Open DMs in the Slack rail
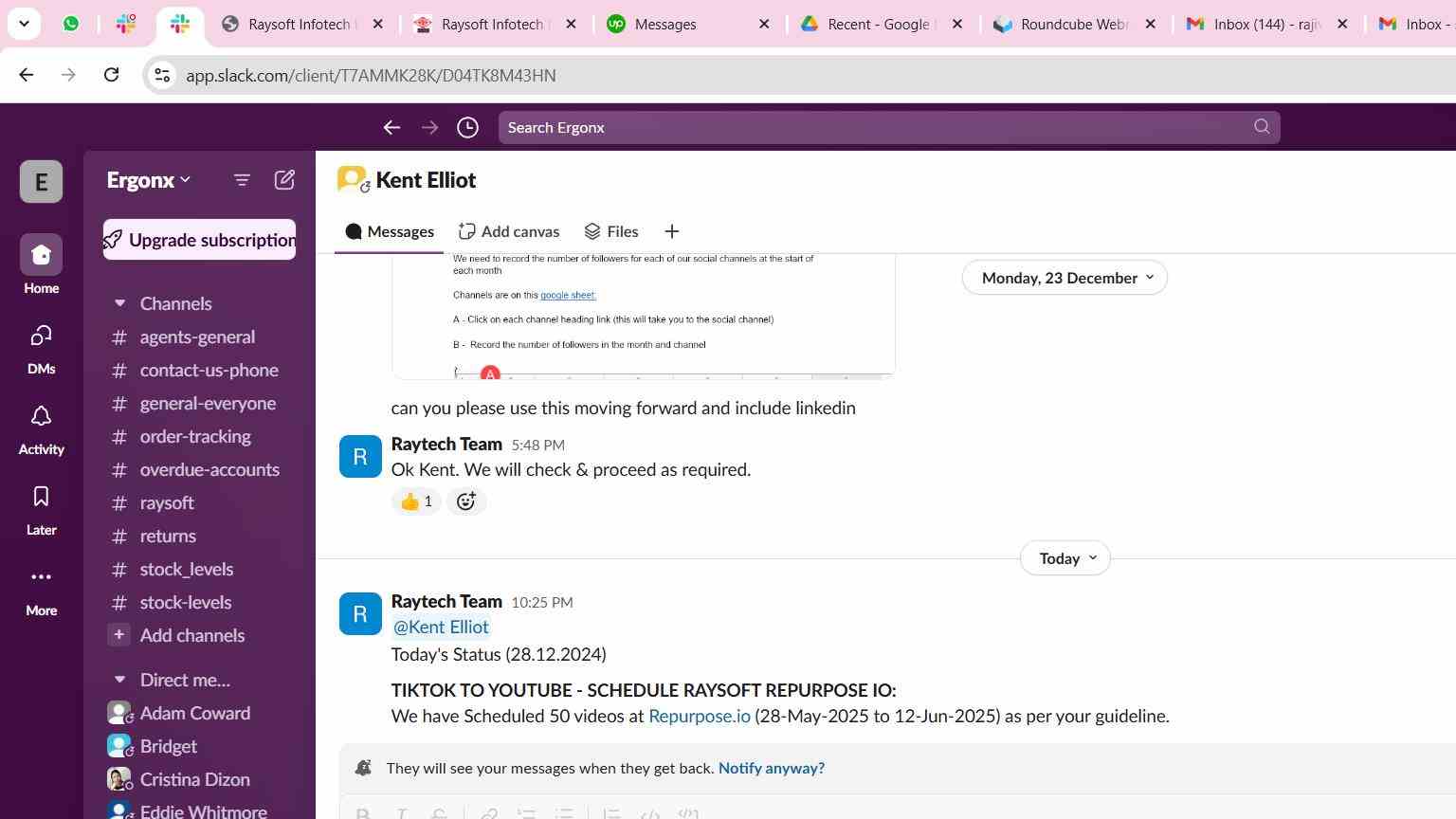 41,347
